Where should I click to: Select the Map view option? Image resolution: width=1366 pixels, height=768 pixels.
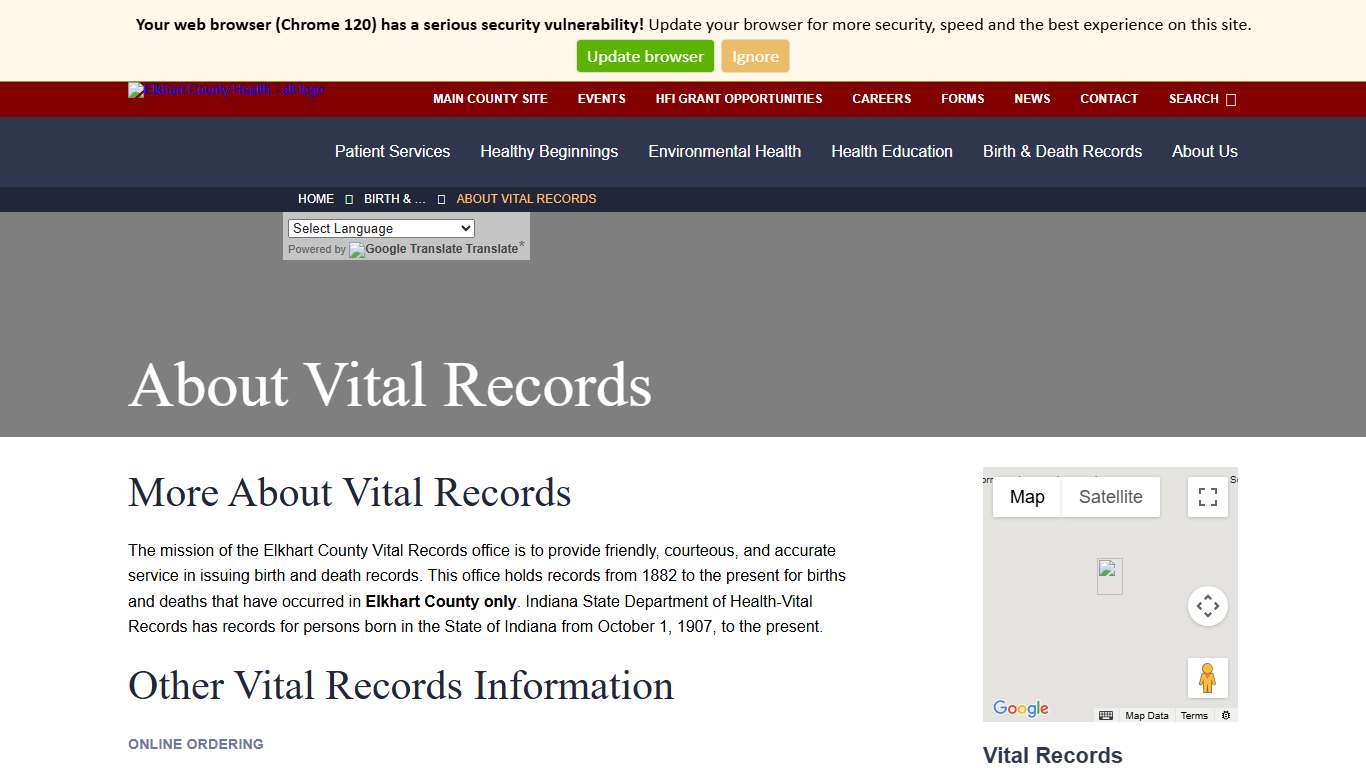pyautogui.click(x=1026, y=496)
